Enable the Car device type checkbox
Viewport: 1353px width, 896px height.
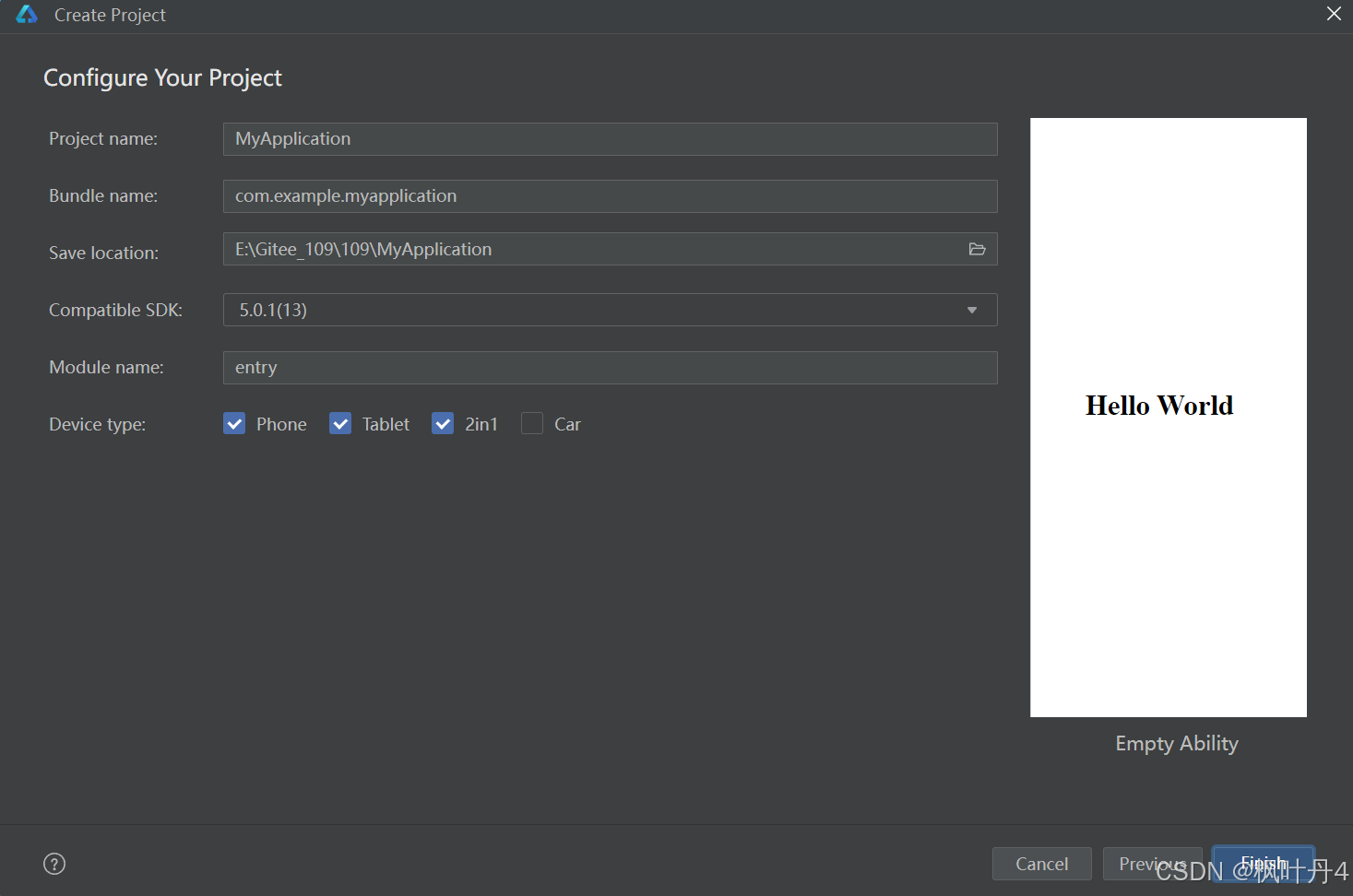532,424
